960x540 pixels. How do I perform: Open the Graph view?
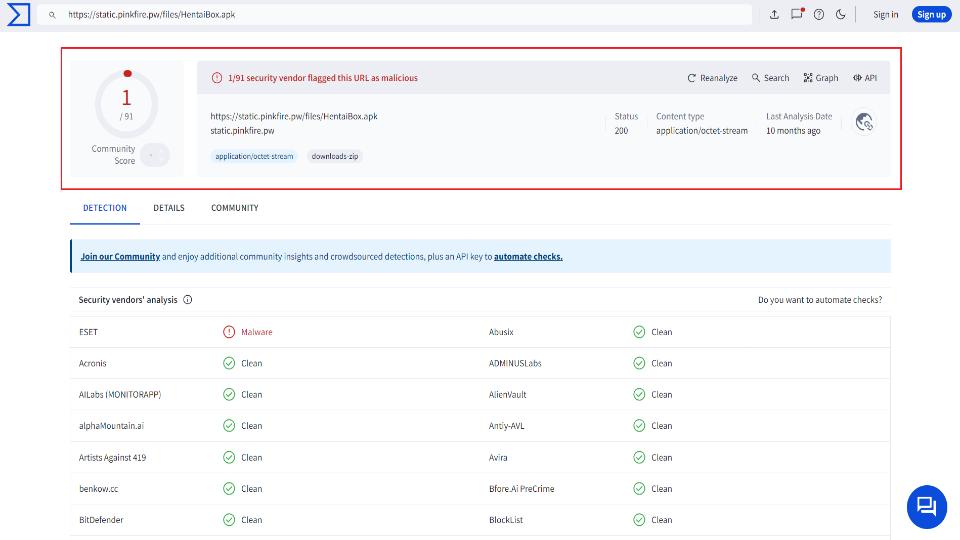point(820,78)
